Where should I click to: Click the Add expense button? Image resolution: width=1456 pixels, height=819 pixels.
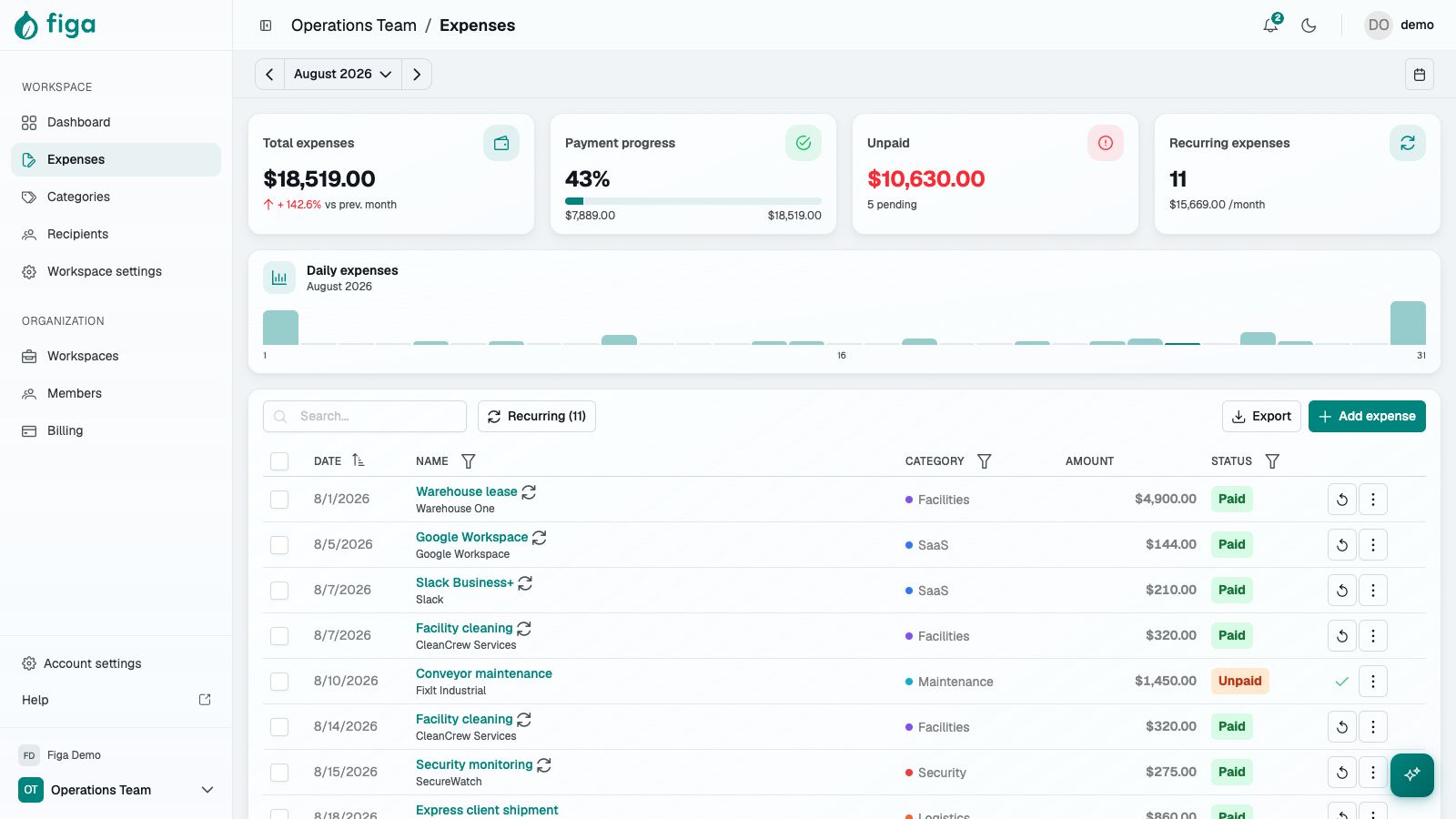pos(1367,416)
